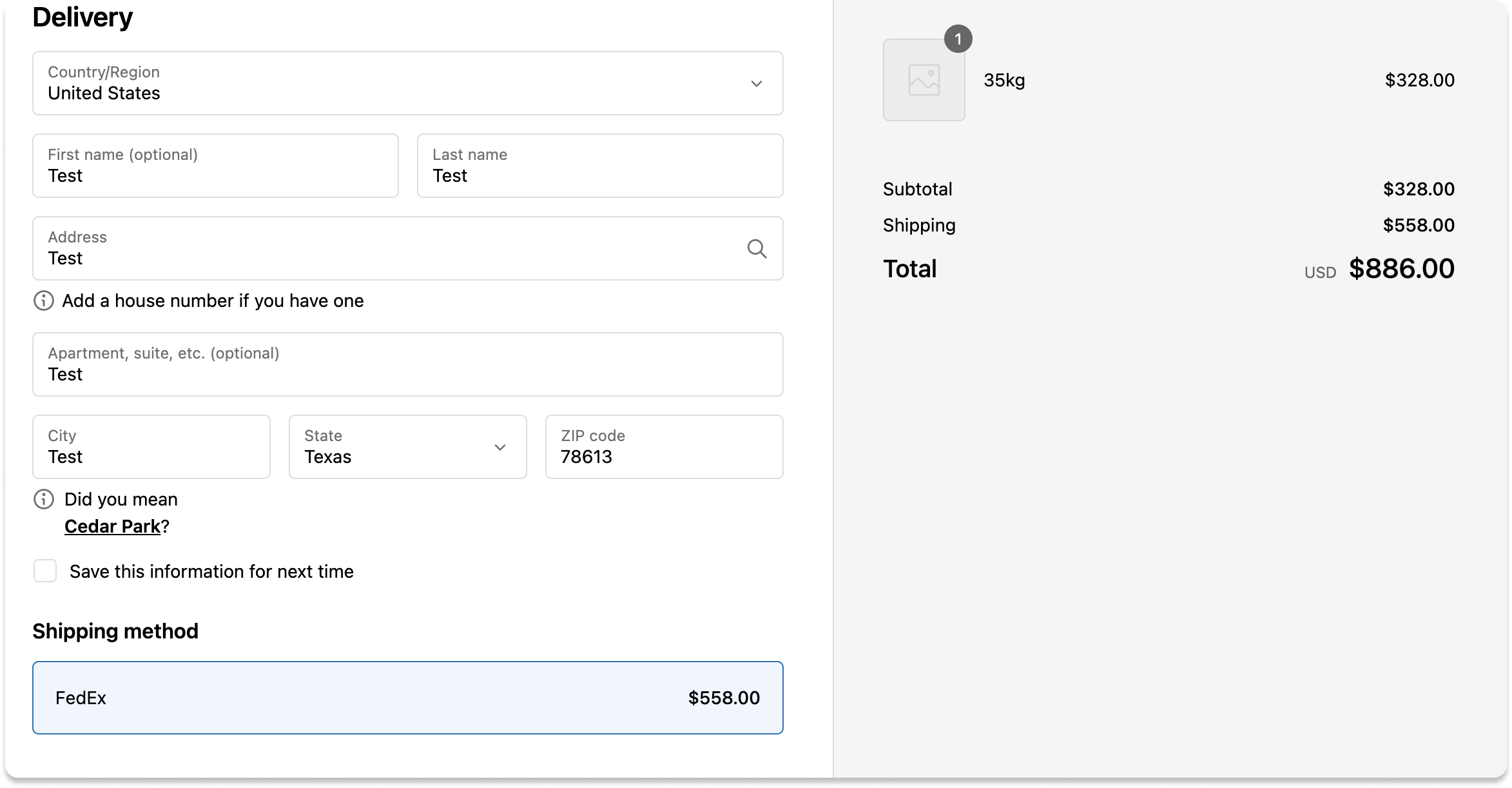Screen dimensions: 1512x788
Task: Click the product image placeholder thumbnail
Action: pos(924,80)
